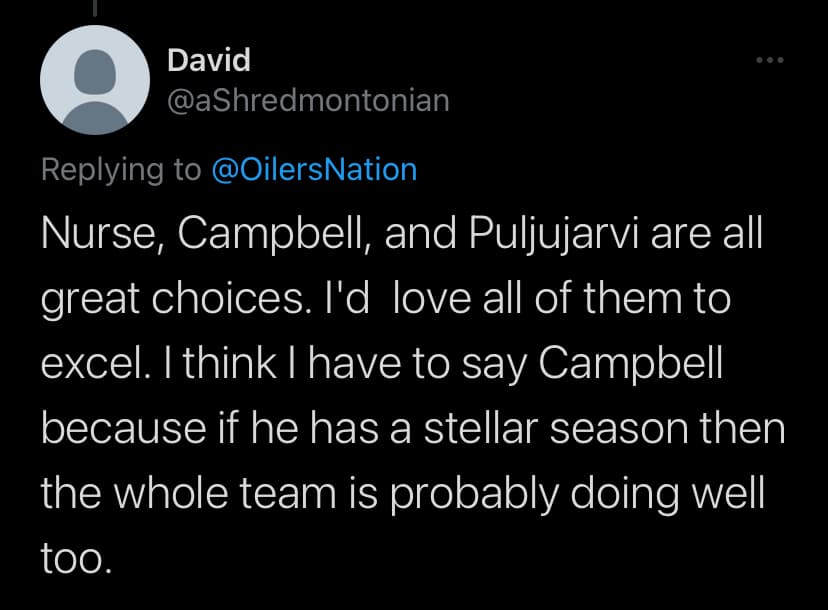Screen dimensions: 828x610
Task: Select the @aShredmontonian handle
Action: 308,101
